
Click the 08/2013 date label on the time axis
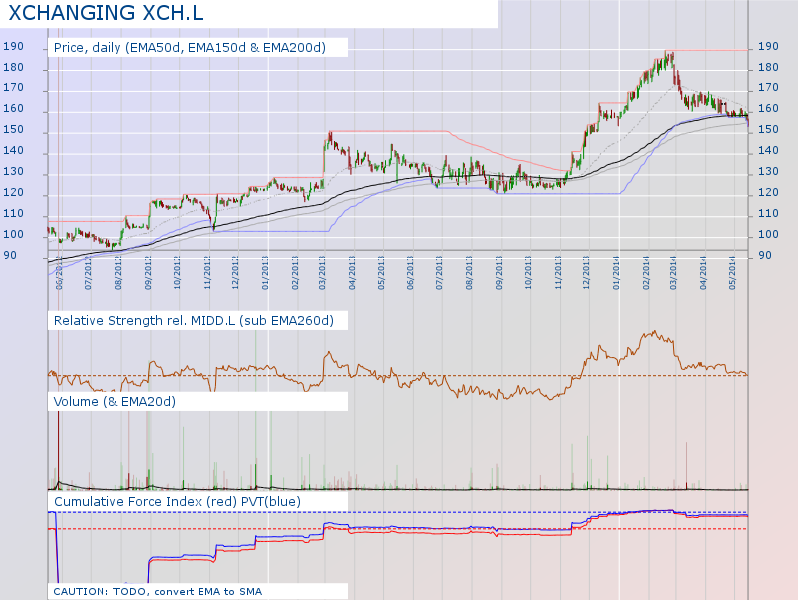[469, 273]
